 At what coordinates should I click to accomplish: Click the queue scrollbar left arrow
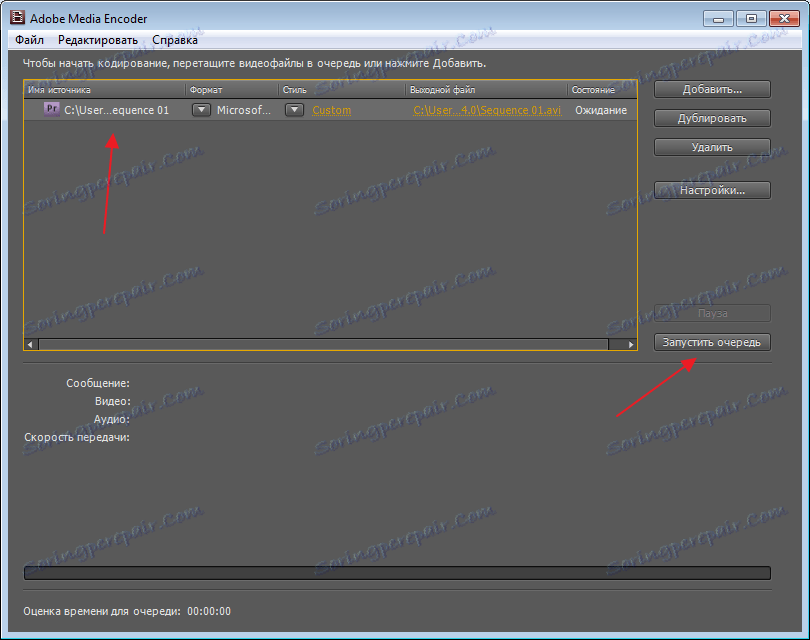30,345
